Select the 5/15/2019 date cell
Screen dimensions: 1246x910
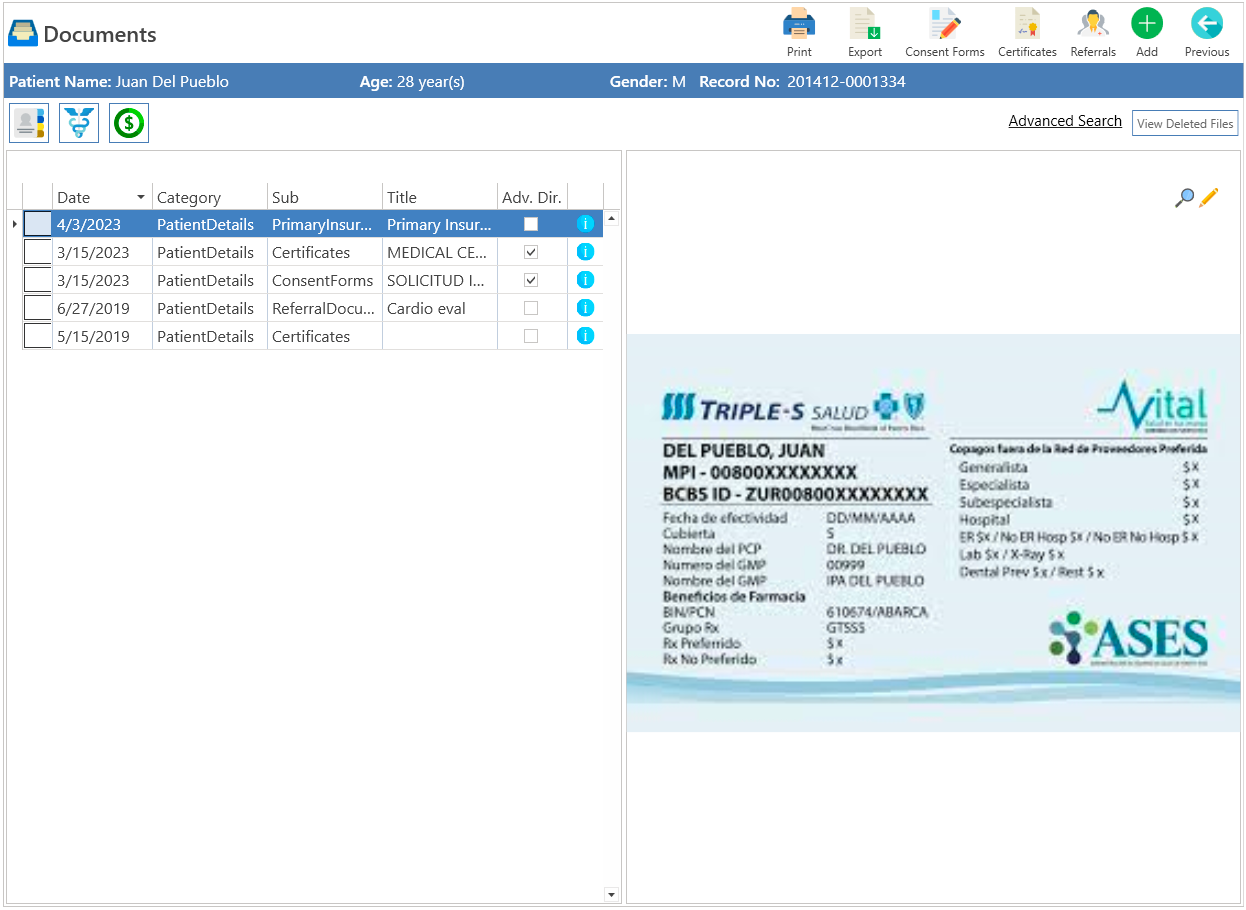(102, 336)
